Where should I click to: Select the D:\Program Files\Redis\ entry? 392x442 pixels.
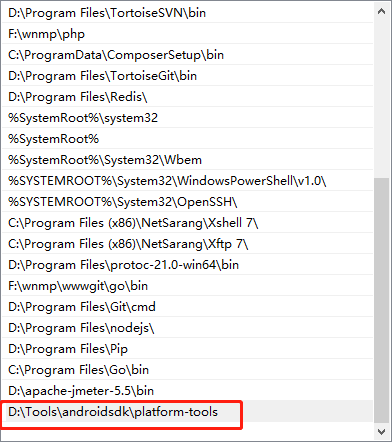click(187, 97)
